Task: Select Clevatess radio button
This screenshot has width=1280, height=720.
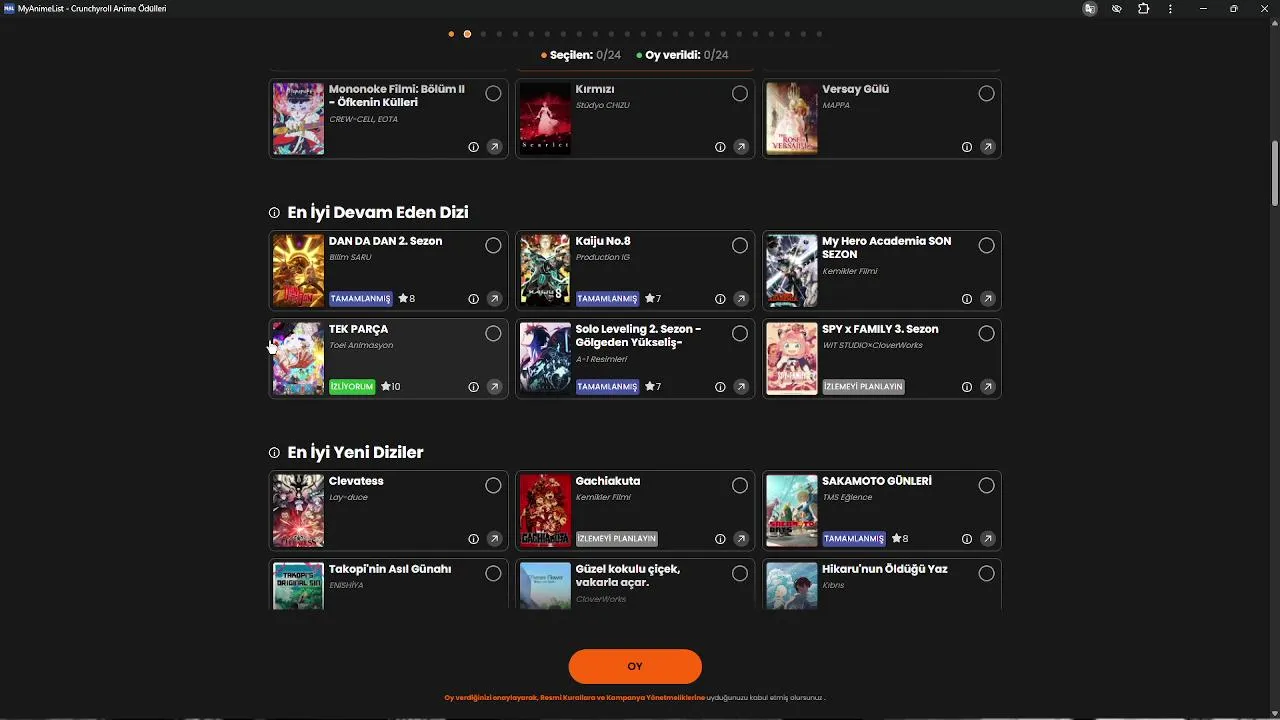Action: [493, 485]
